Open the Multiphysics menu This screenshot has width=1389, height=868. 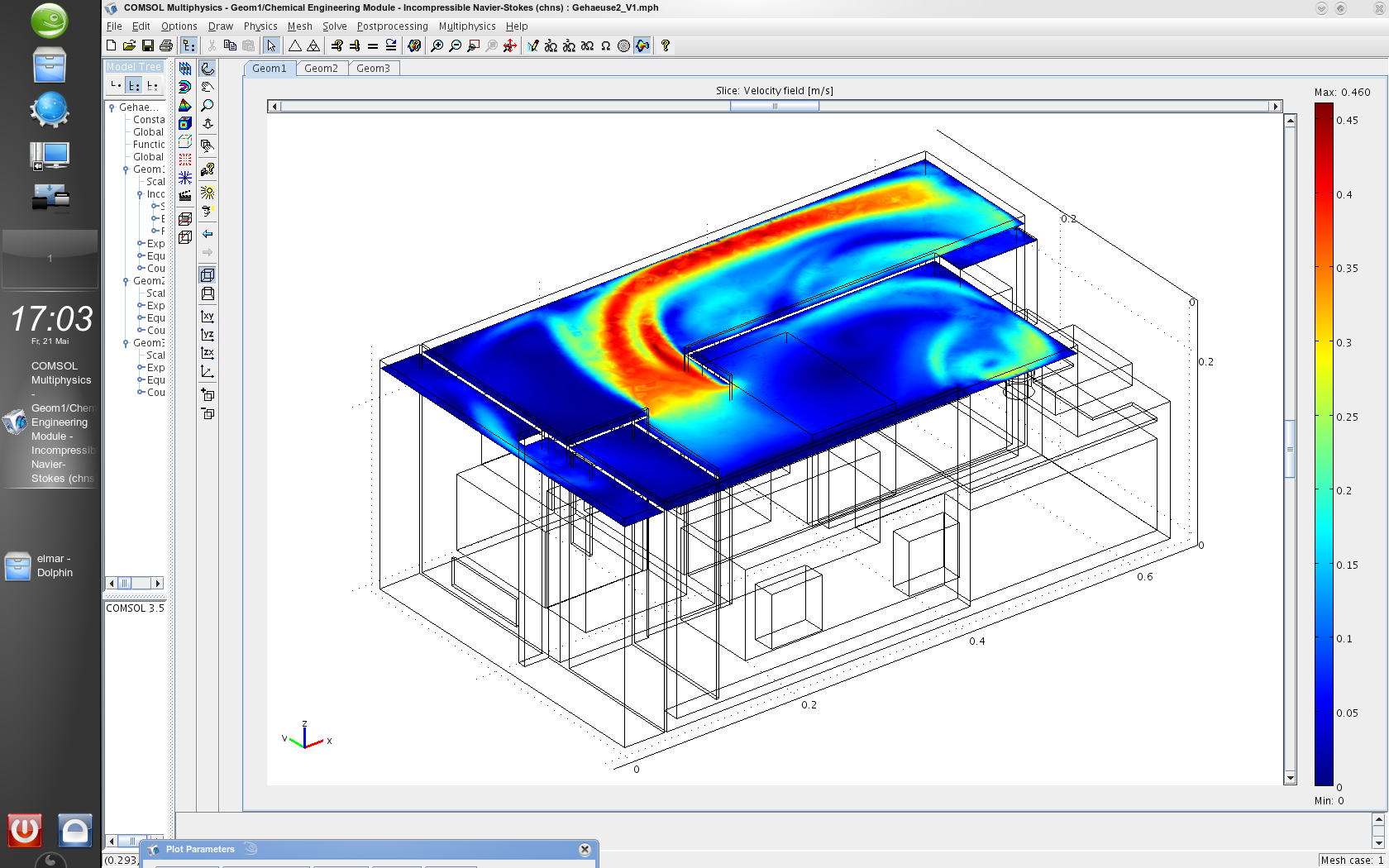pyautogui.click(x=467, y=26)
